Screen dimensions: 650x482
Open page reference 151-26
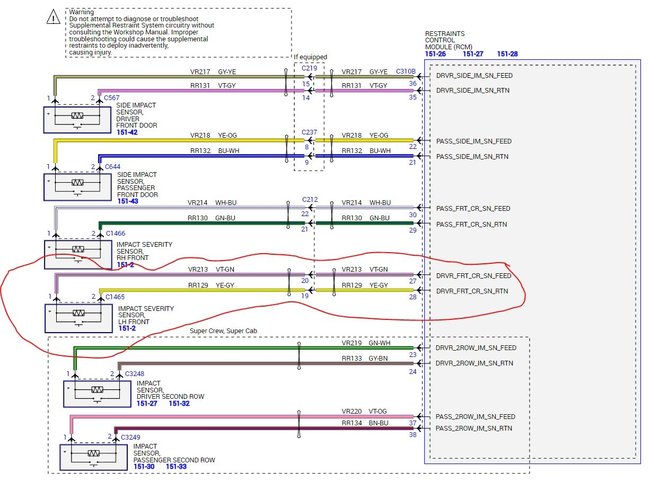tap(435, 54)
